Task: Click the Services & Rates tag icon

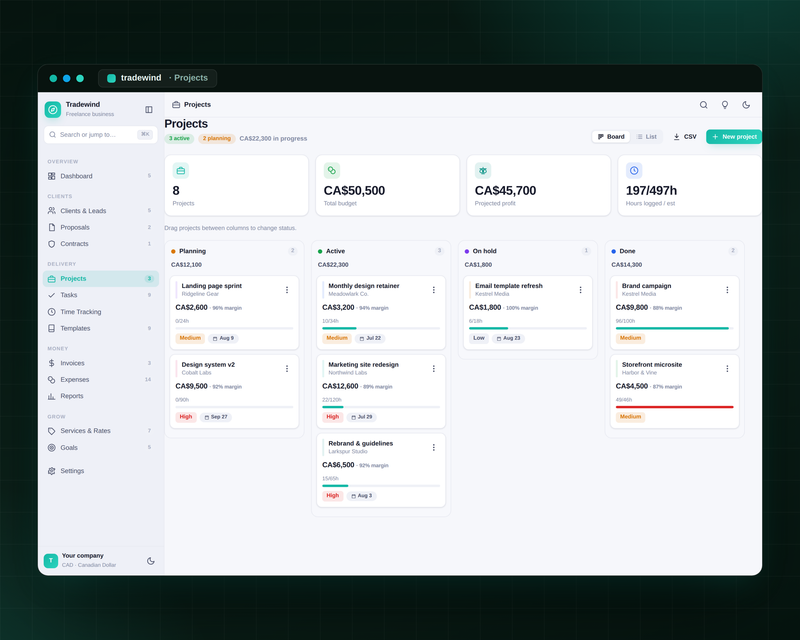Action: tap(52, 431)
